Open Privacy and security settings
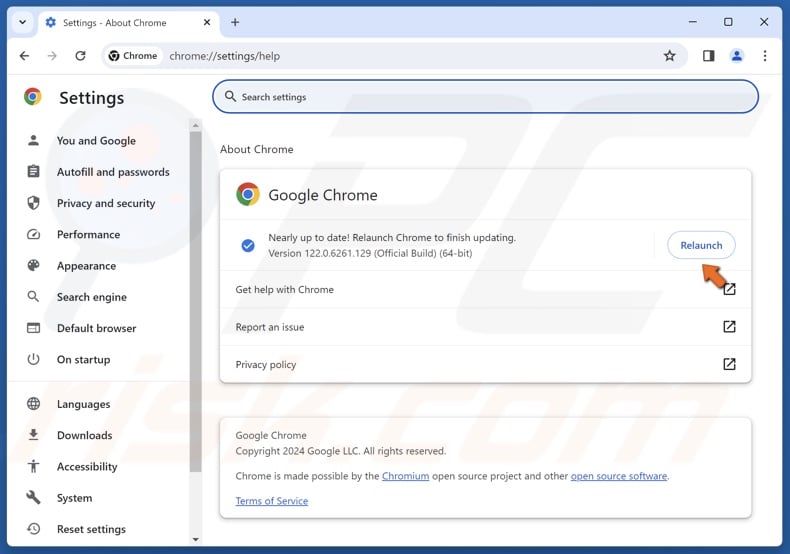This screenshot has width=790, height=554. pyautogui.click(x=106, y=203)
